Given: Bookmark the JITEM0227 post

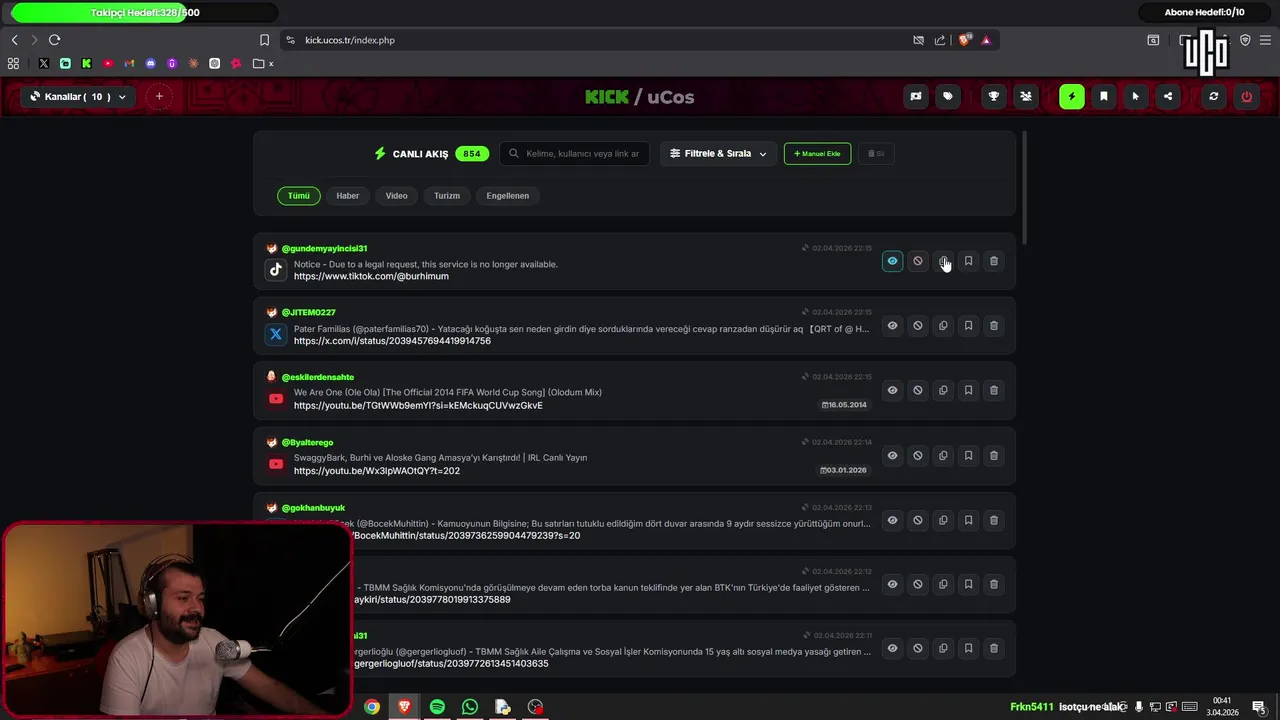Looking at the screenshot, I should pyautogui.click(x=968, y=325).
